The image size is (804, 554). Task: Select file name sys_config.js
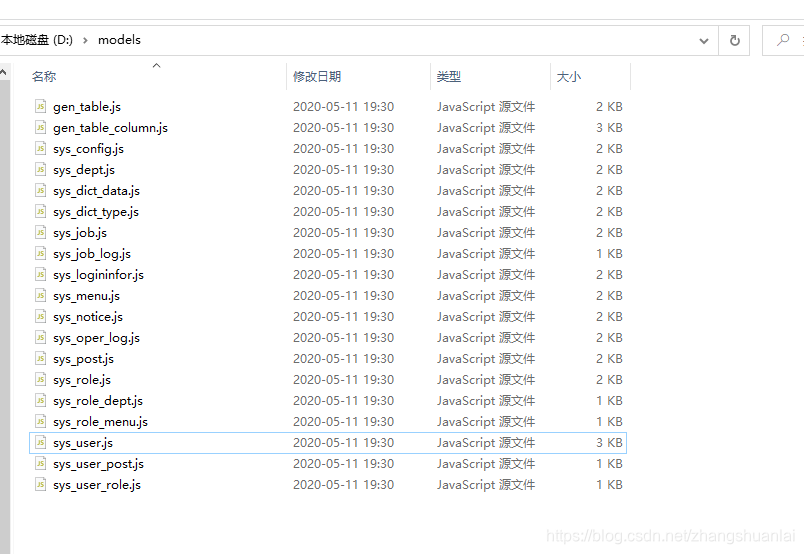pyautogui.click(x=88, y=149)
